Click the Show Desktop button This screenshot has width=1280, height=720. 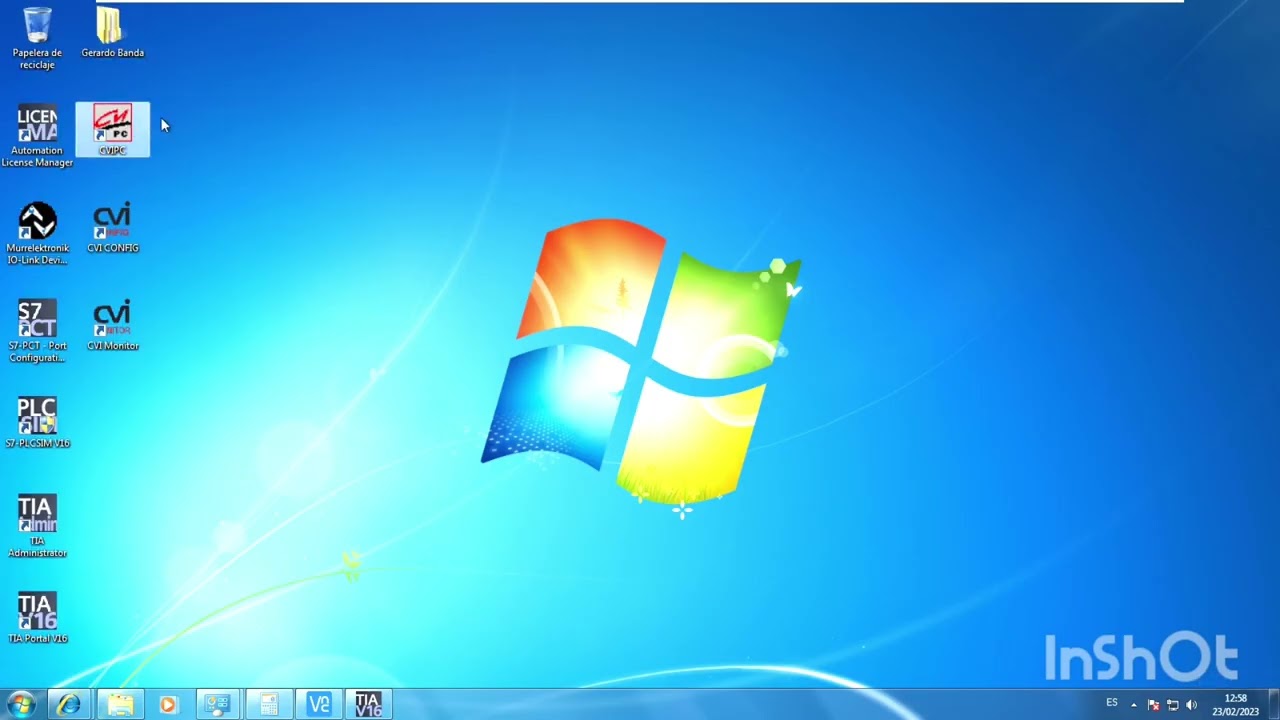point(1273,705)
